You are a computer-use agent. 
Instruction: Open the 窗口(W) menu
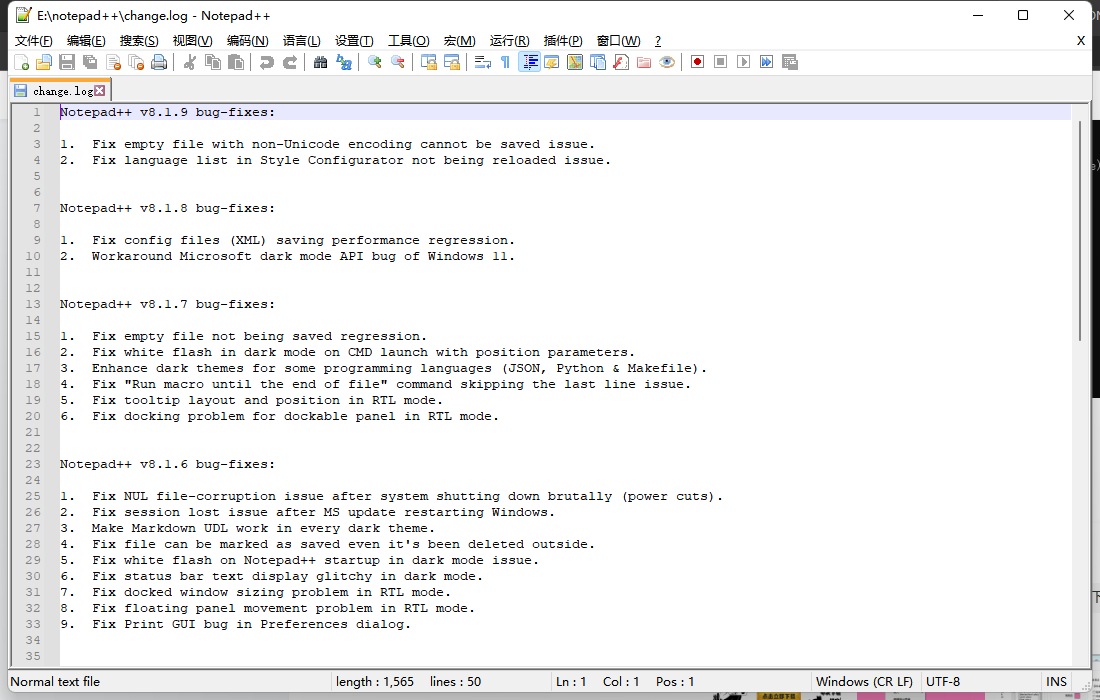(x=618, y=41)
